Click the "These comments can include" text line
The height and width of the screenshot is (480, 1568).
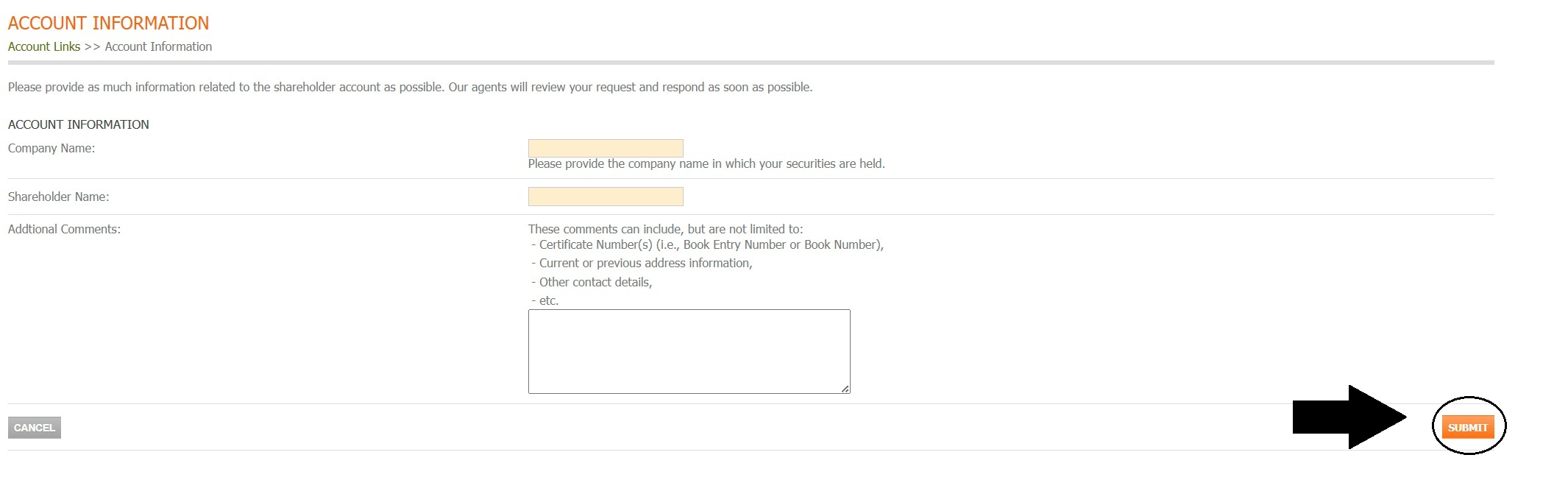click(x=665, y=229)
